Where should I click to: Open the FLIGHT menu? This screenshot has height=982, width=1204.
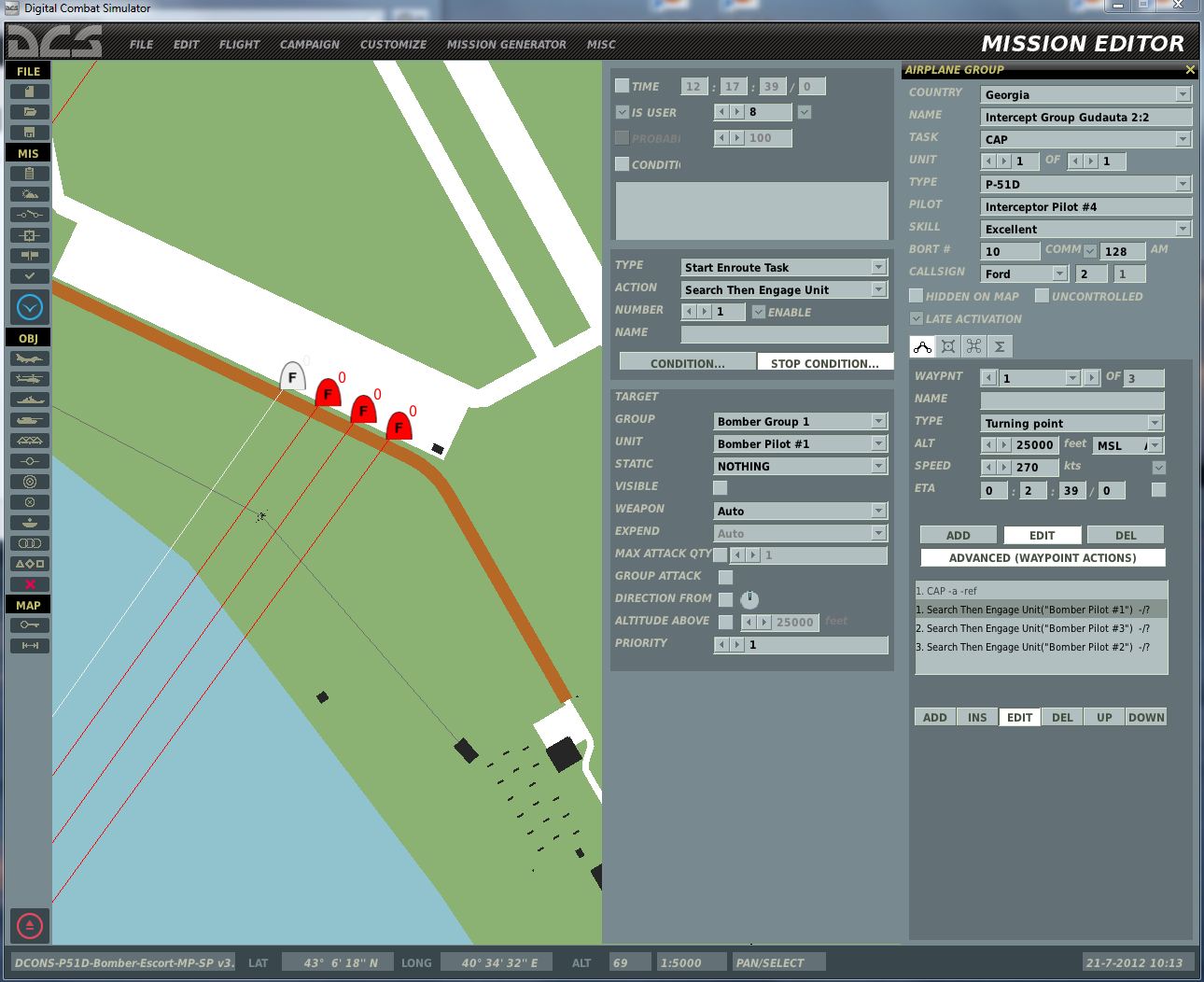click(x=240, y=44)
